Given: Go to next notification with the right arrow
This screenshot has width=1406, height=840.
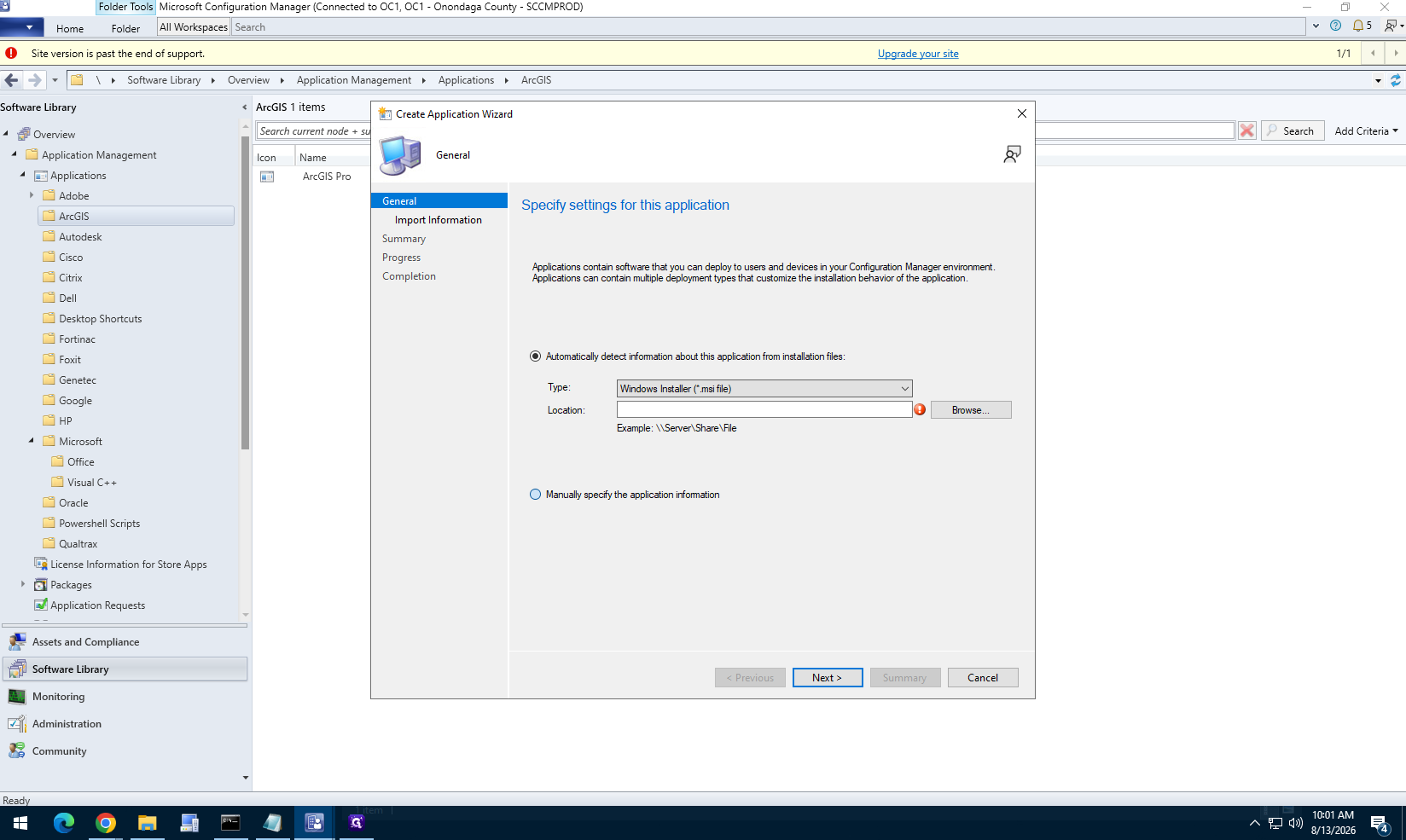Looking at the screenshot, I should coord(1396,53).
